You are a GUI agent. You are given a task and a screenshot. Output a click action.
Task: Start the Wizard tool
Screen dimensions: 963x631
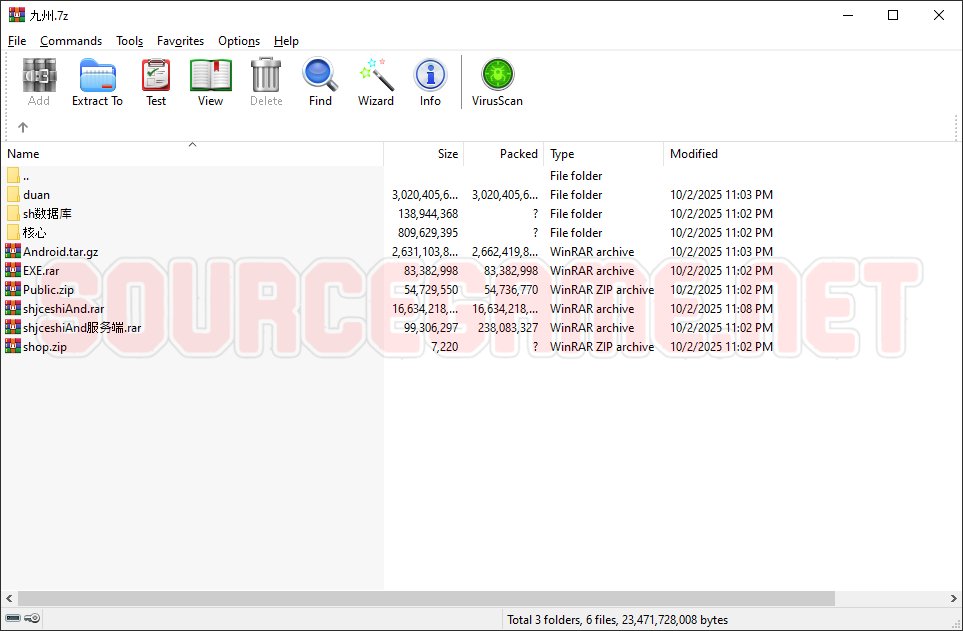376,82
